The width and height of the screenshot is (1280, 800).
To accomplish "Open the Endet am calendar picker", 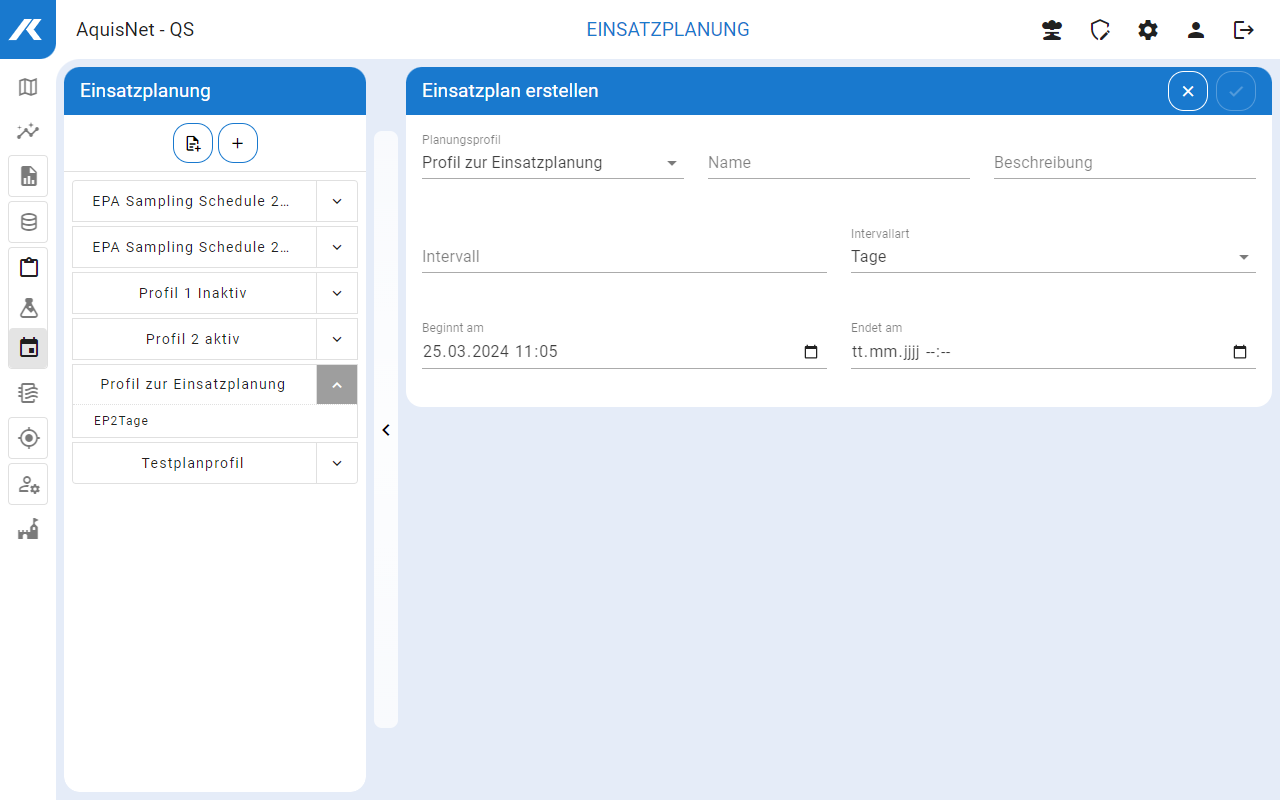I will (x=1240, y=352).
